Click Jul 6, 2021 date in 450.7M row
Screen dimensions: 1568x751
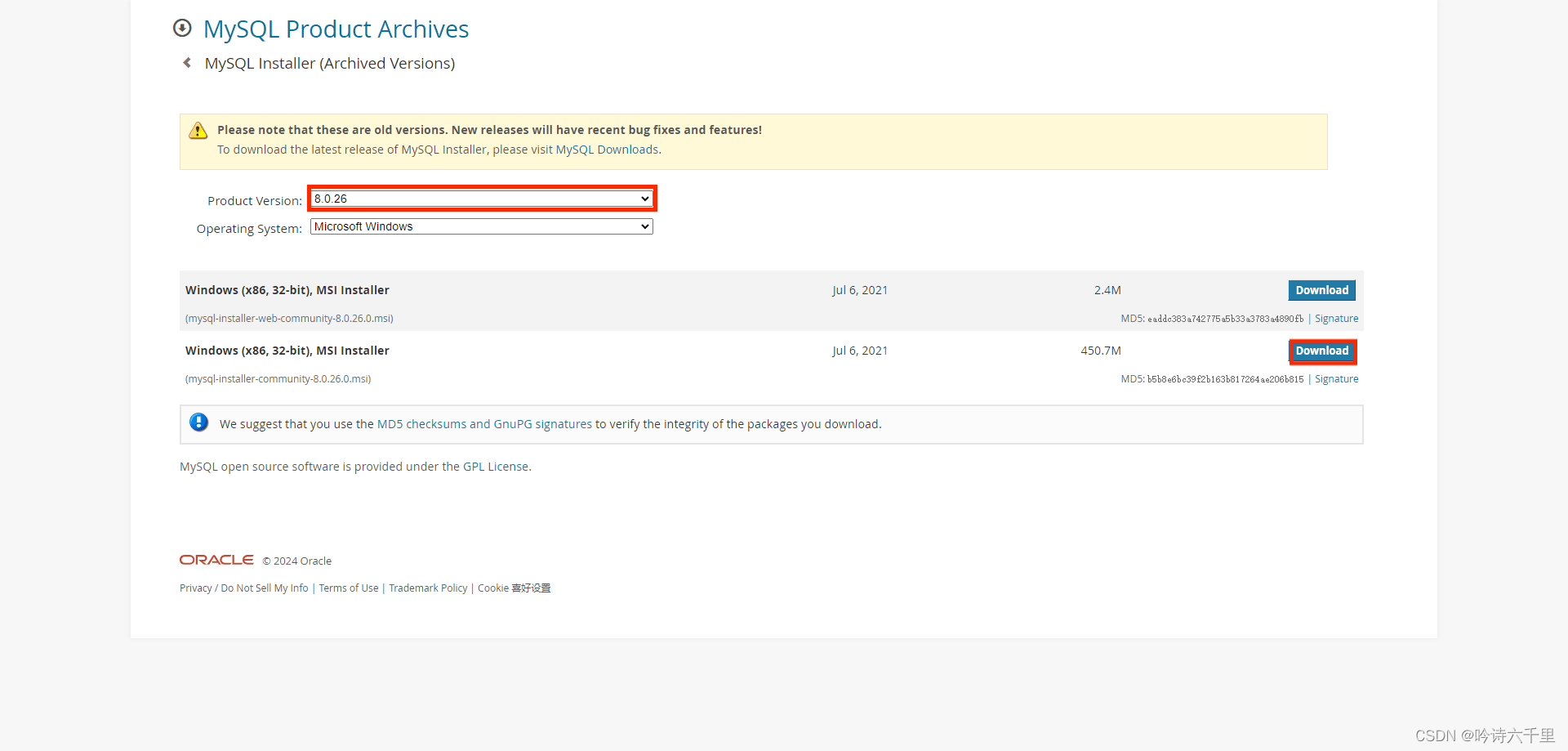point(860,351)
